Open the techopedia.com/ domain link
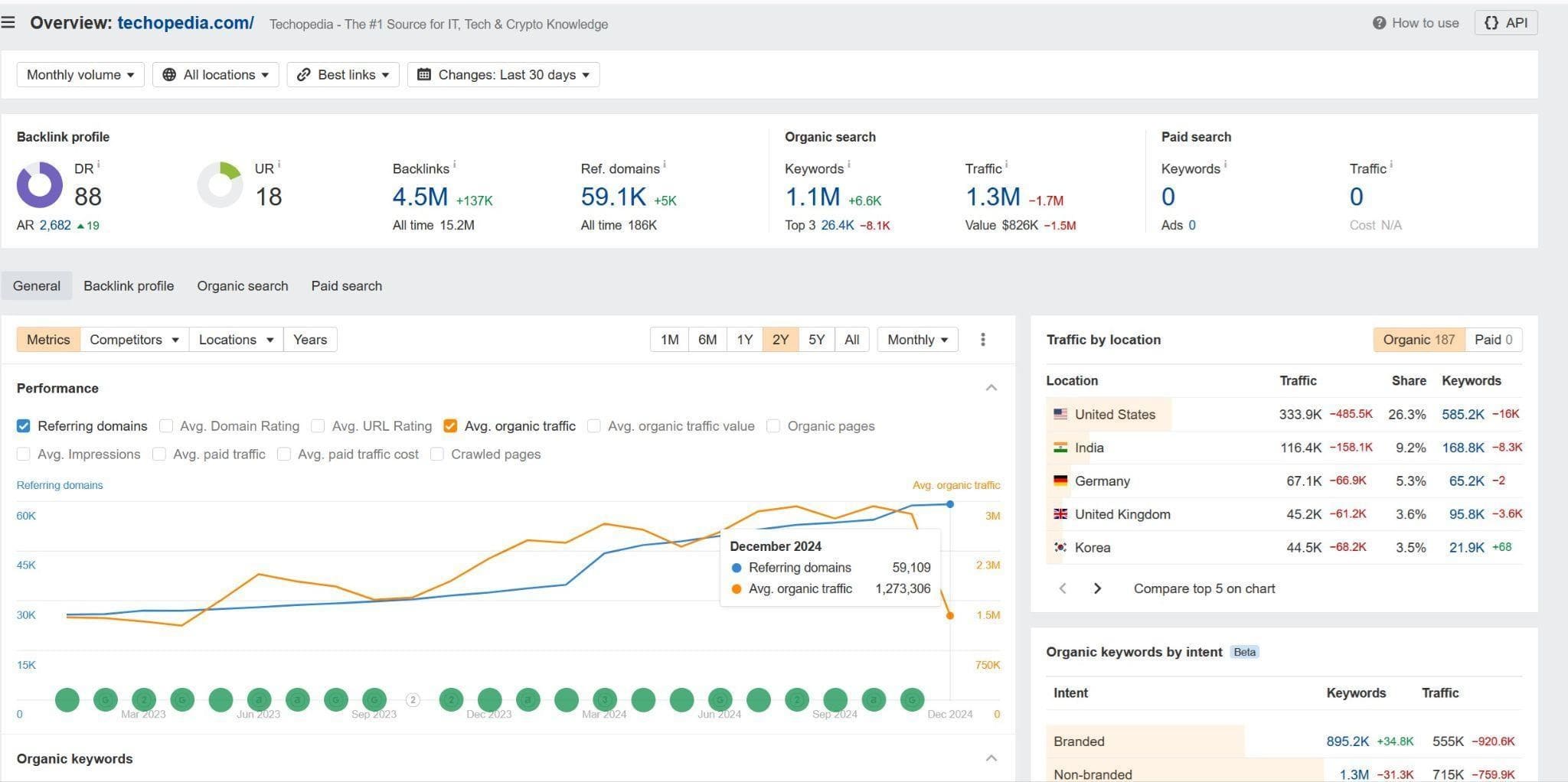 185,23
